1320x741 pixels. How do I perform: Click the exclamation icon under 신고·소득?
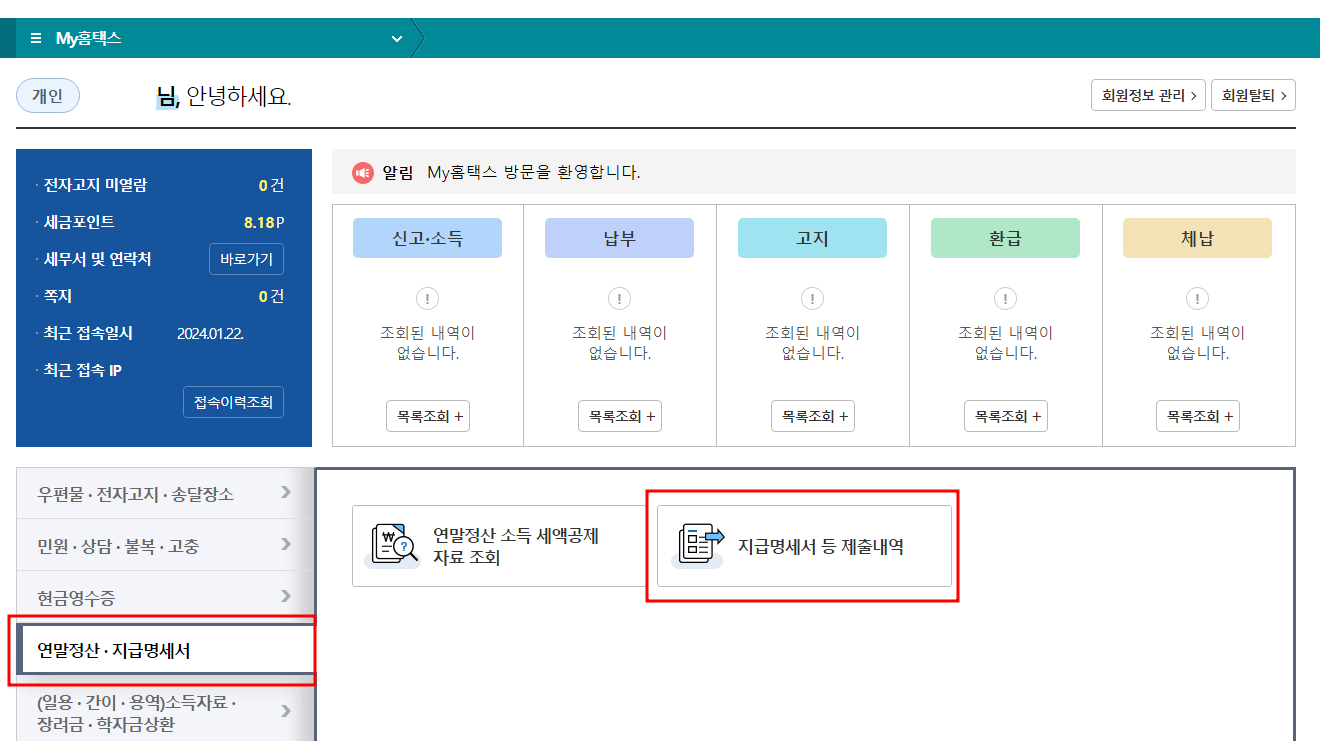[x=427, y=298]
